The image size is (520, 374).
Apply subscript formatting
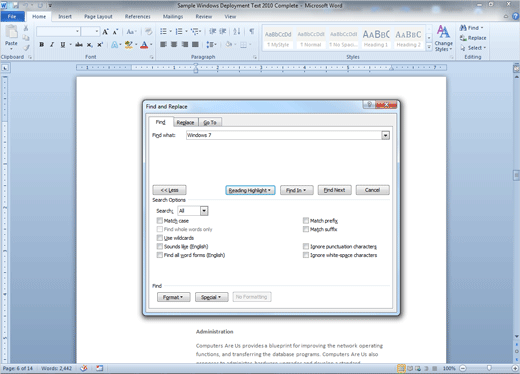(89, 45)
